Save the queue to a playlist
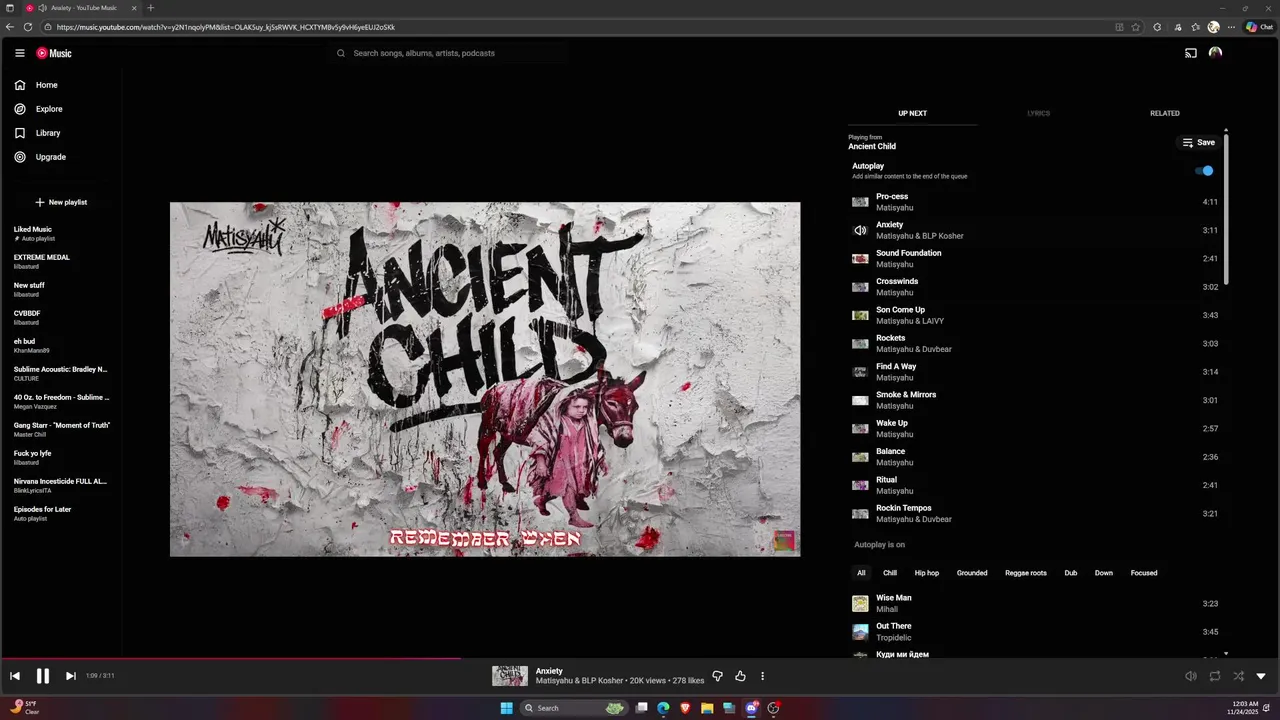The height and width of the screenshot is (720, 1280). [x=1198, y=143]
